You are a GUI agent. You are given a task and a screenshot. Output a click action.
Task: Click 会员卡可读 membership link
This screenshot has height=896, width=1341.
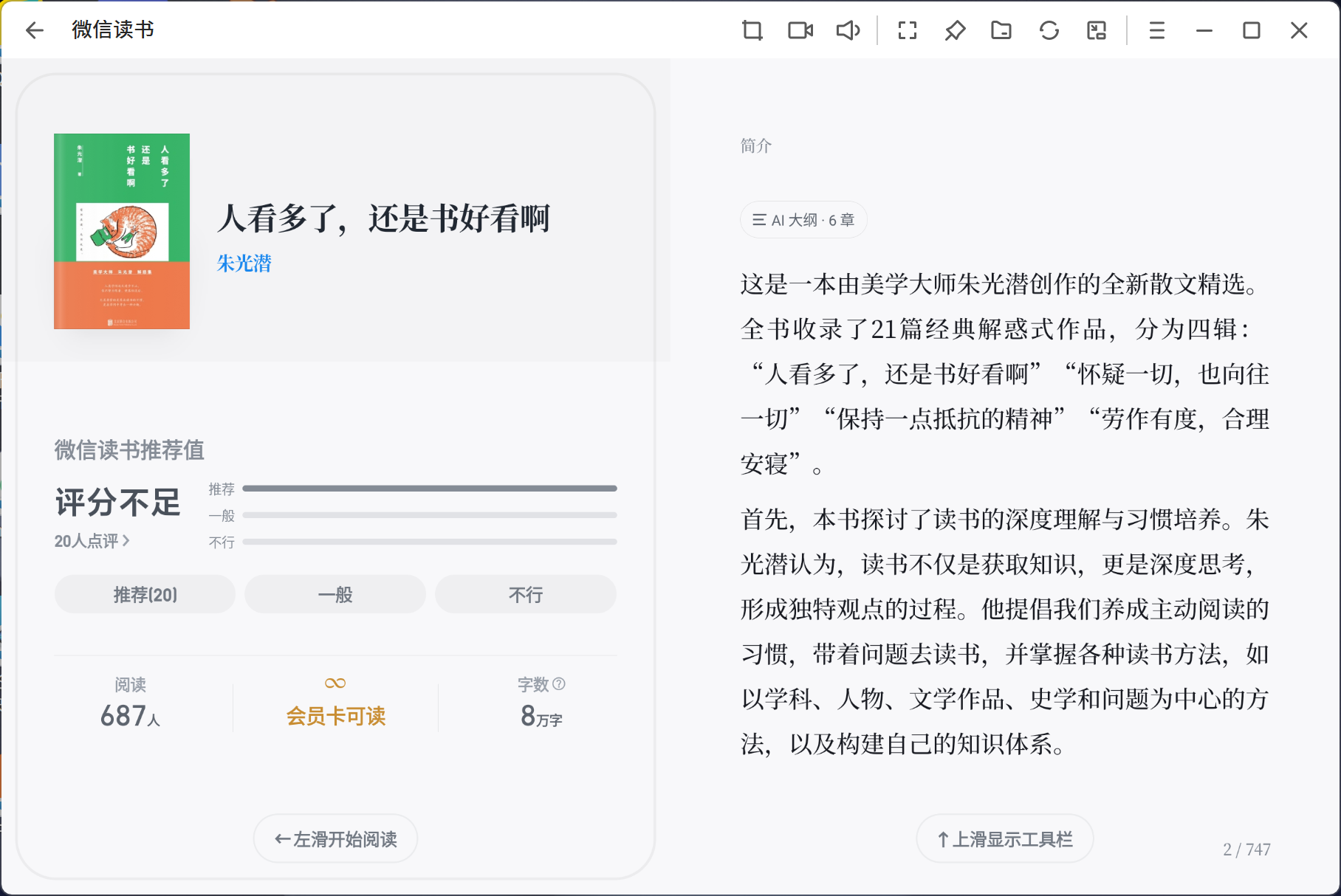click(335, 715)
